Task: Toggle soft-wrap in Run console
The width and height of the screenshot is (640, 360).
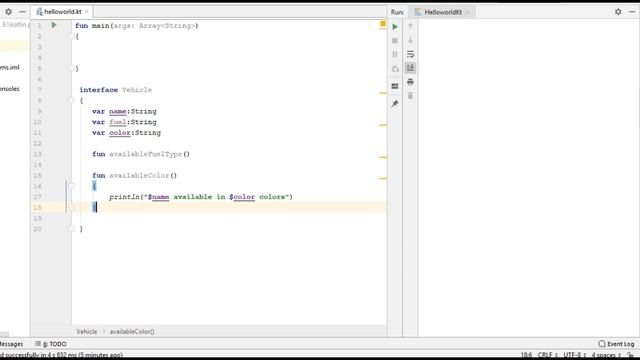Action: point(410,54)
